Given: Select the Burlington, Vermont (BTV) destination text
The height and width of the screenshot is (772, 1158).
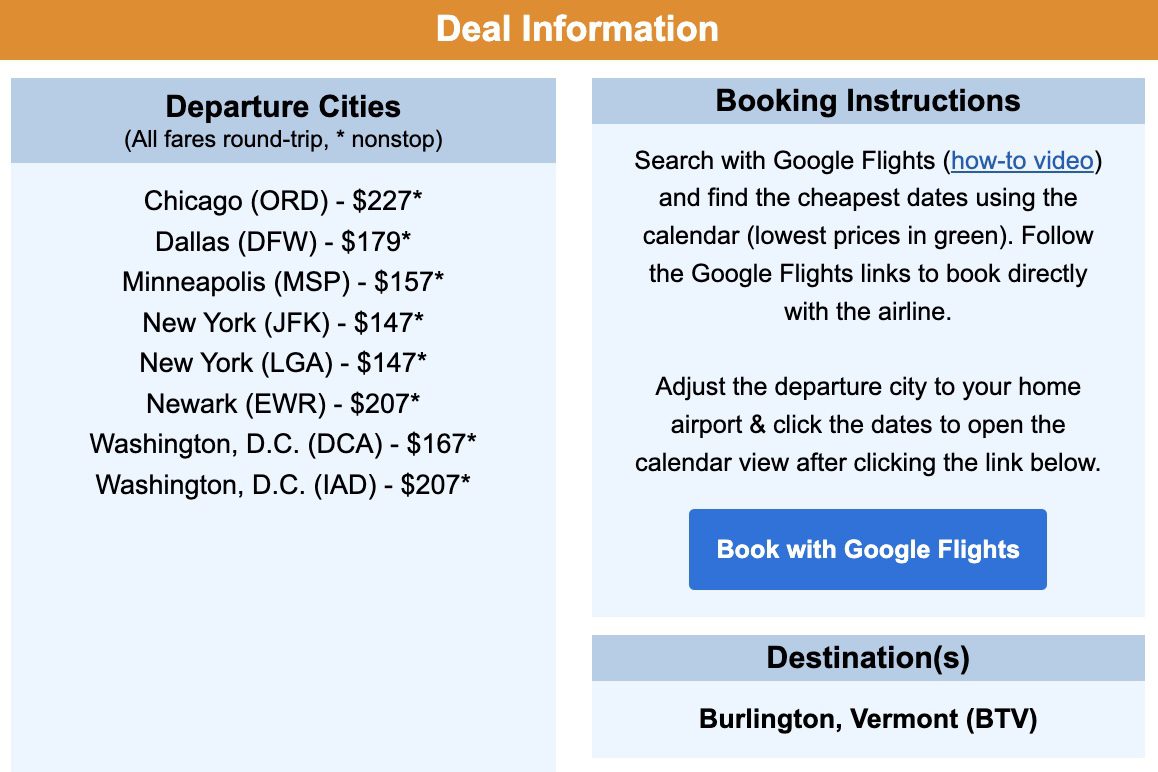Looking at the screenshot, I should tap(868, 719).
